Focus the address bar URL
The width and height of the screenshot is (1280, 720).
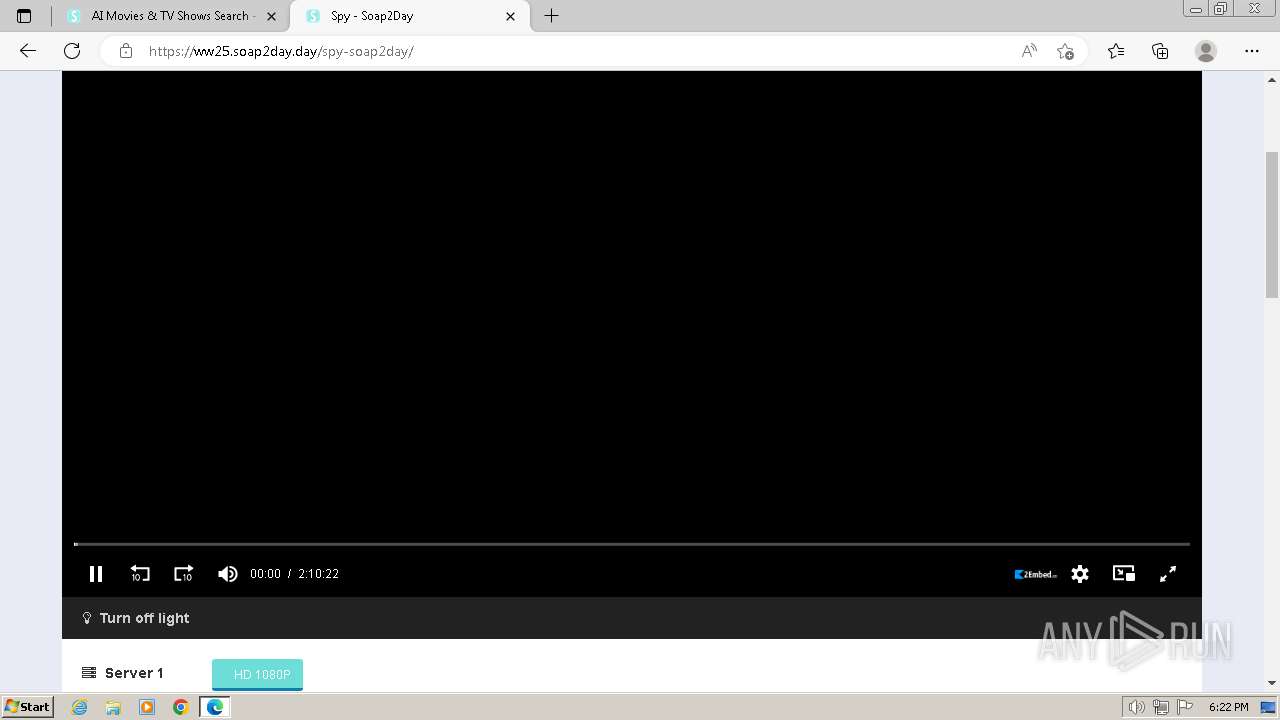(281, 51)
